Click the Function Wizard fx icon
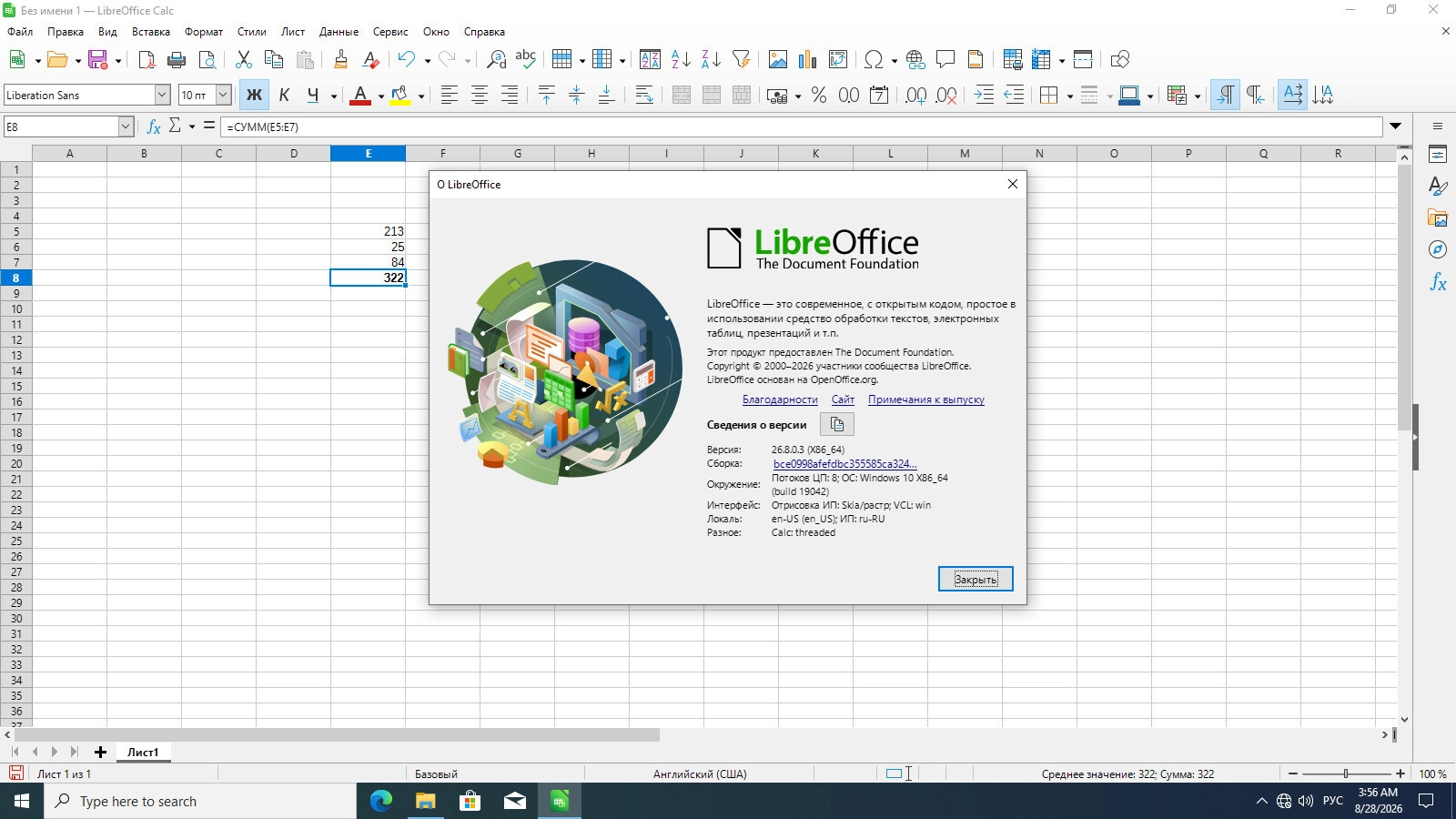 [154, 126]
